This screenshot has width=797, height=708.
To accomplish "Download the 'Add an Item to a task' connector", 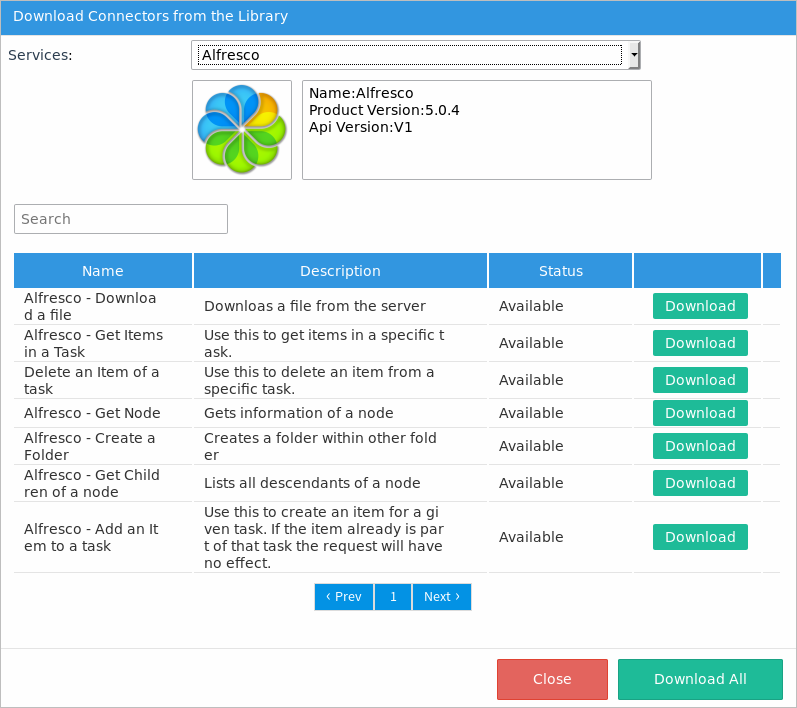I will tap(700, 537).
